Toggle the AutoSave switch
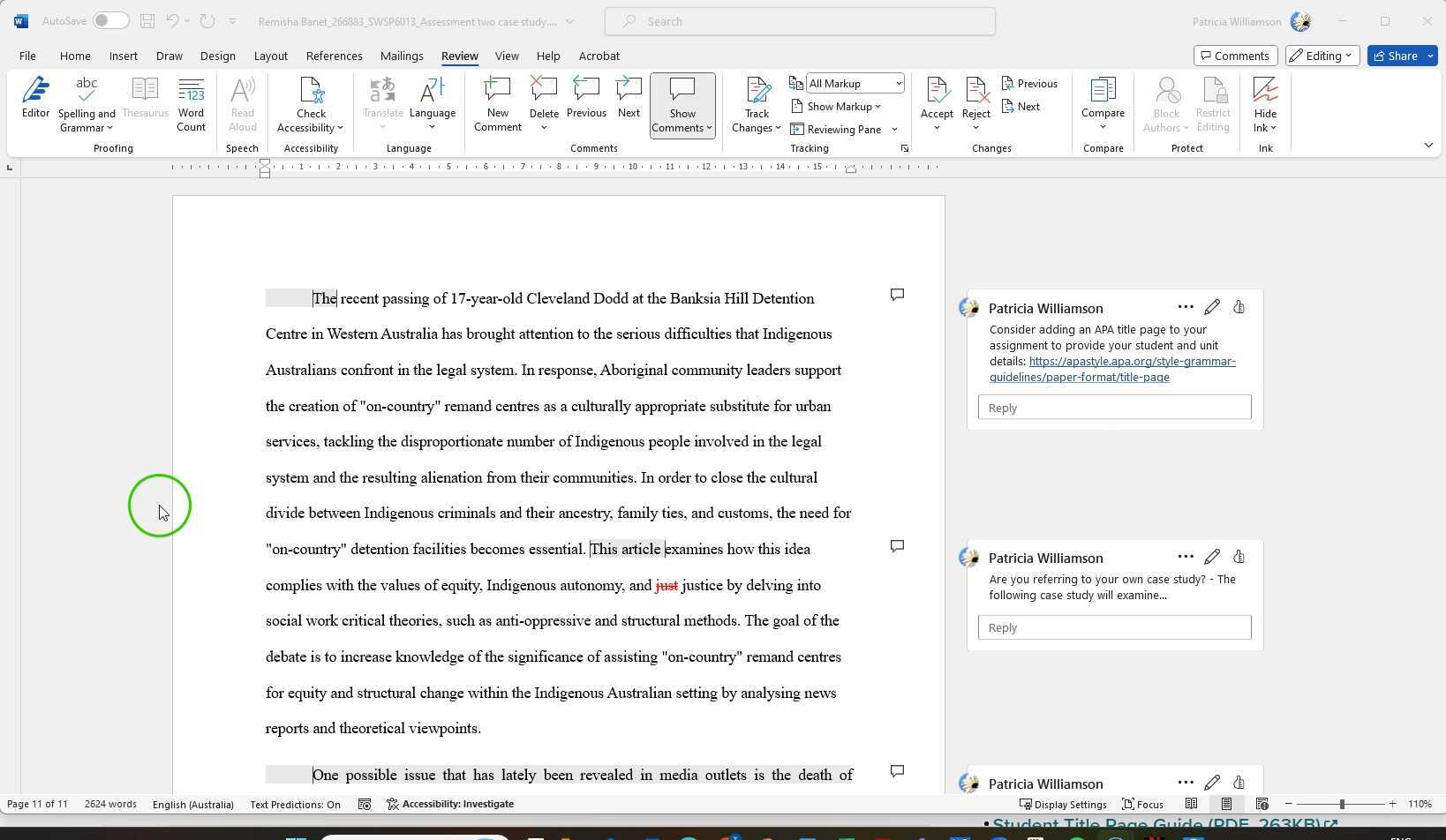 tap(111, 21)
